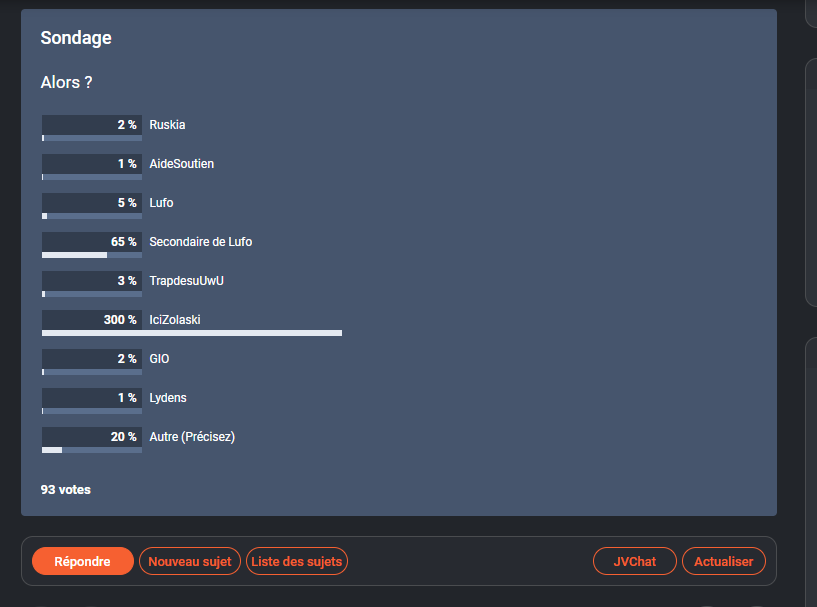Choose the Secondaire de Lufo option
This screenshot has width=817, height=607.
200,242
